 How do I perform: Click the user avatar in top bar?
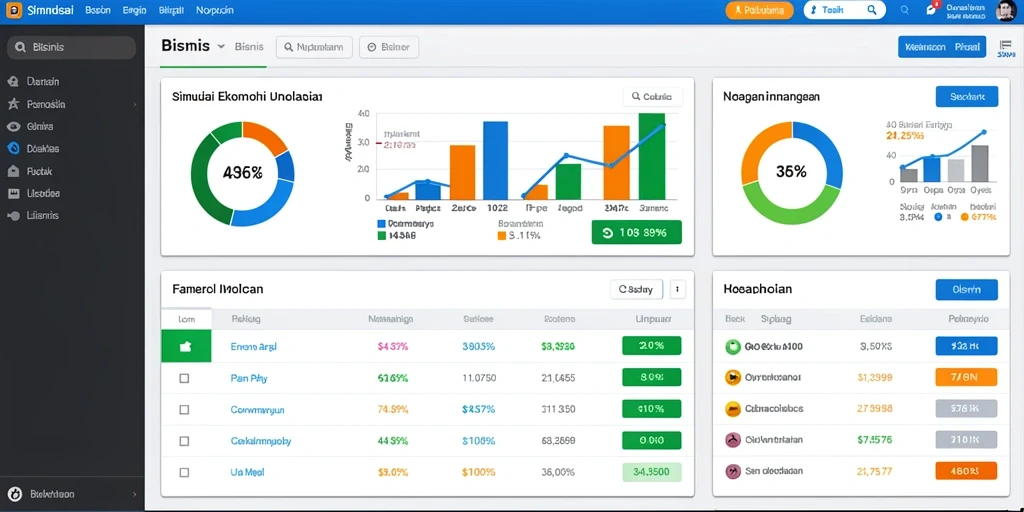1006,10
